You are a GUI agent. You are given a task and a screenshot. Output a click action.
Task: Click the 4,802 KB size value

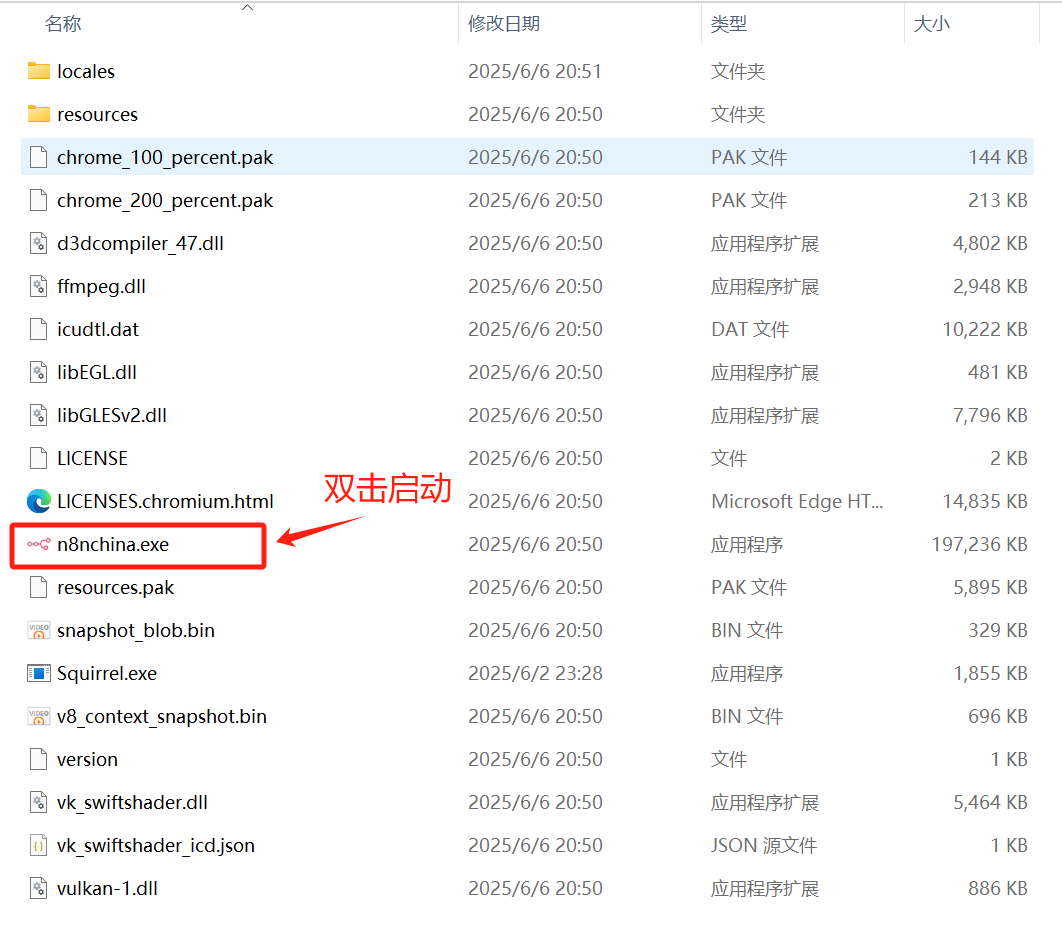(990, 243)
